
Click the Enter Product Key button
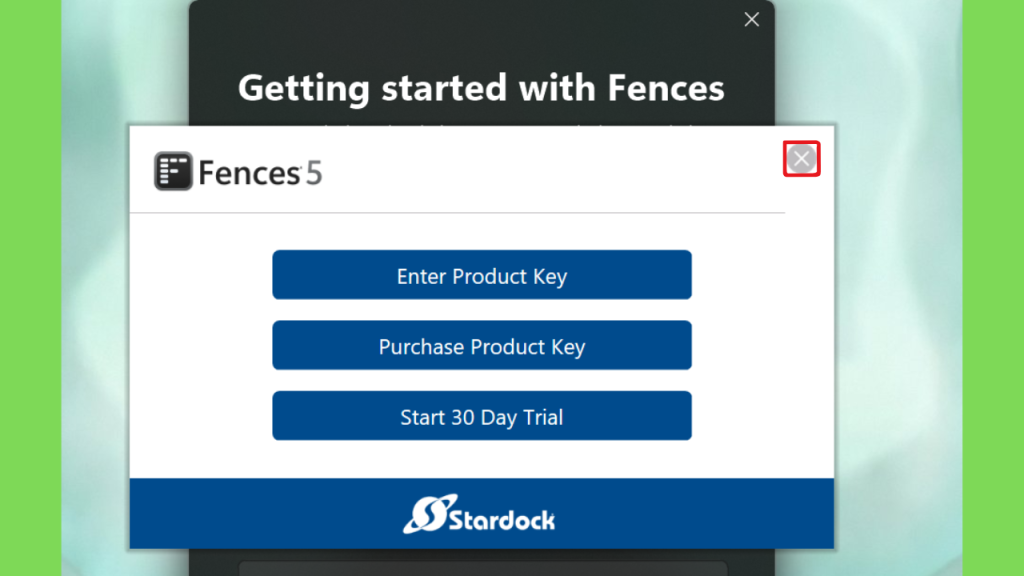tap(482, 275)
